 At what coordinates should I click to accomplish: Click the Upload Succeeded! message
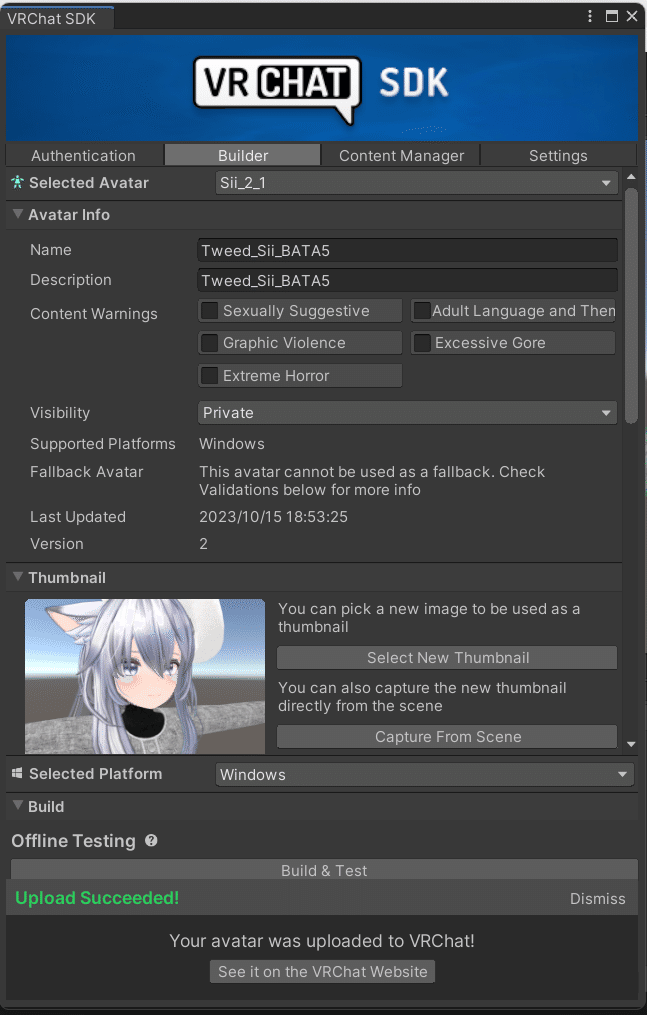(97, 898)
